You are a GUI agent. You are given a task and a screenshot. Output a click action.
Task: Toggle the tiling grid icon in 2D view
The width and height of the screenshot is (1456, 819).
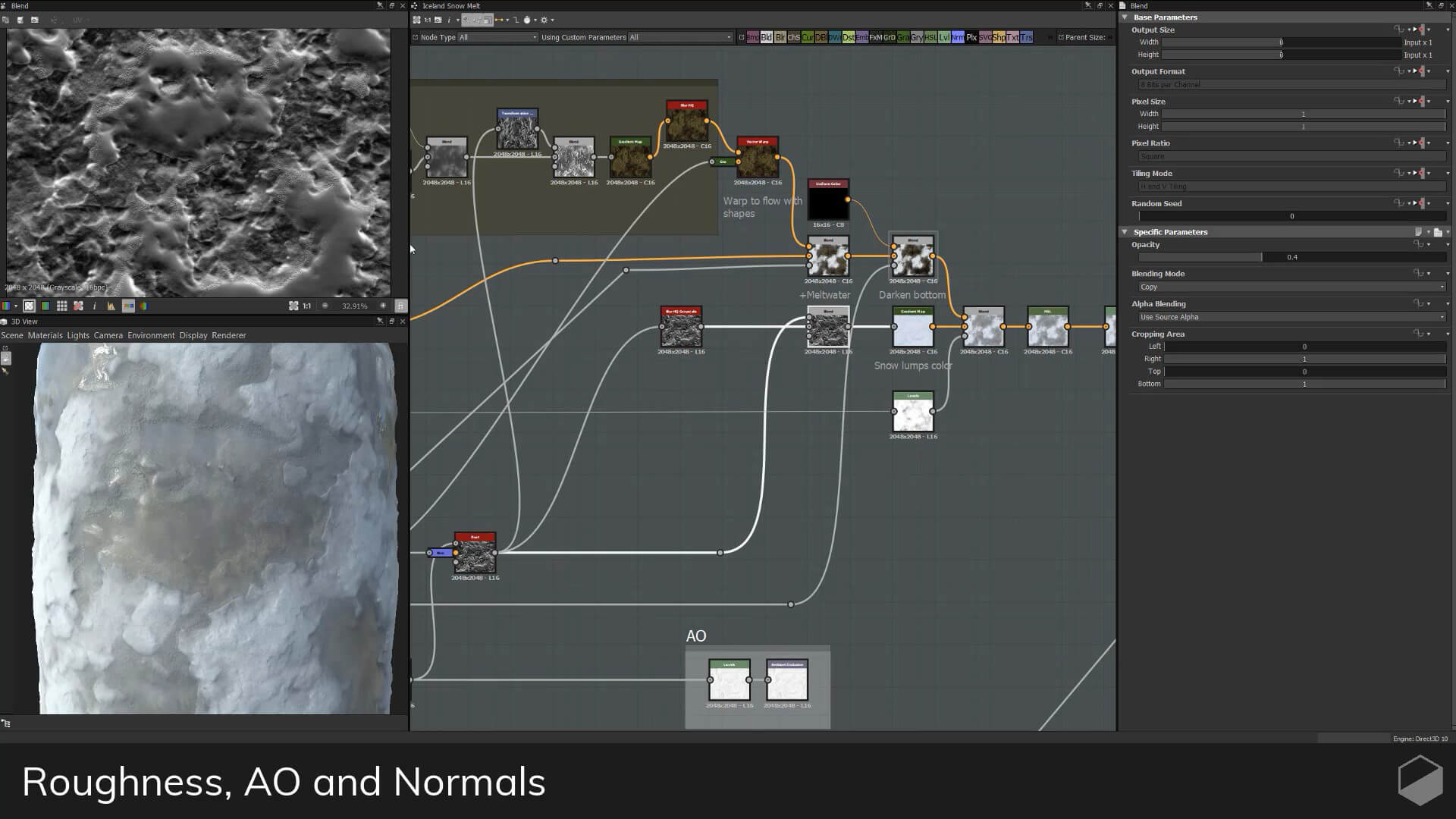(62, 306)
